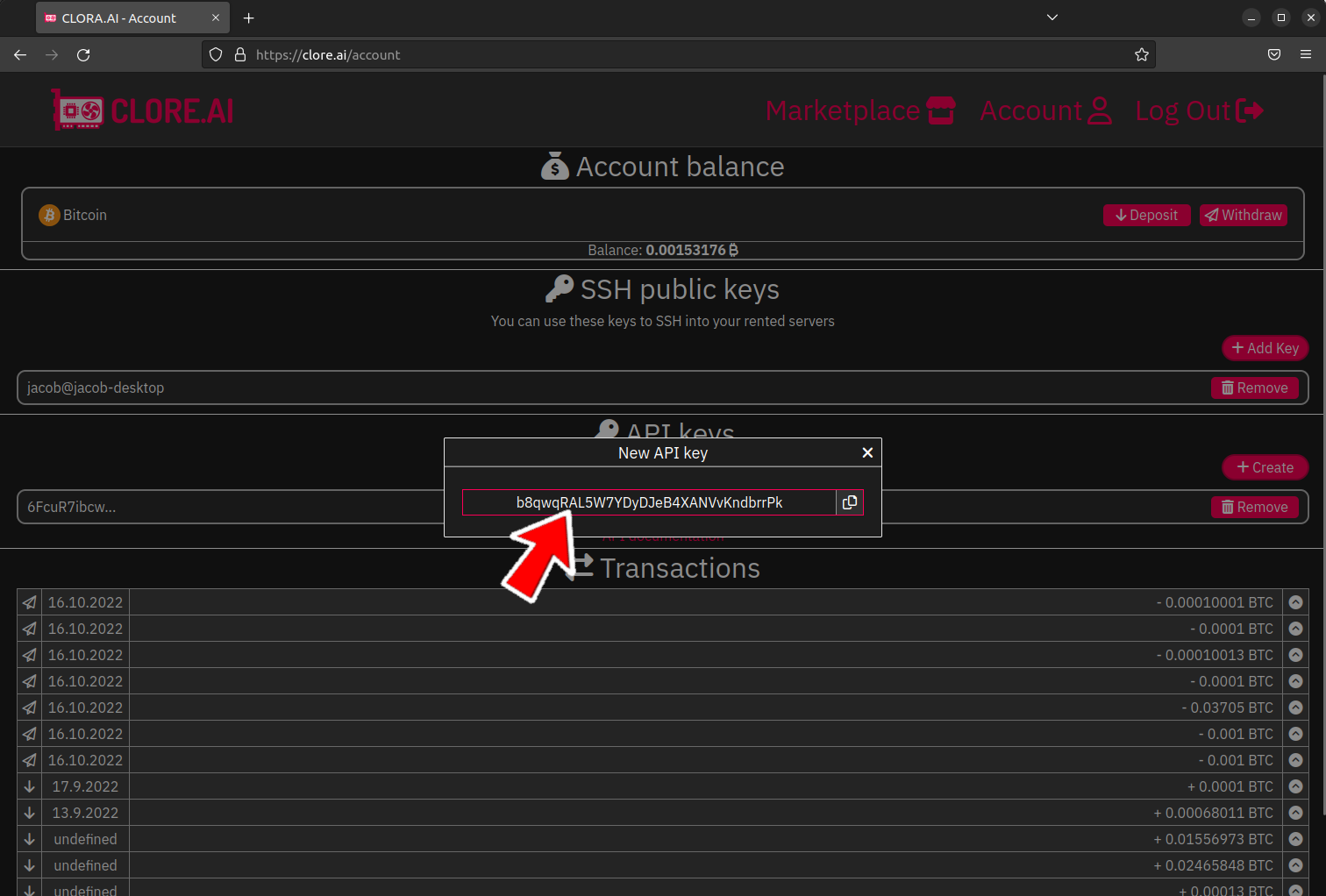Reload the account page
This screenshot has height=896, width=1326.
pyautogui.click(x=83, y=54)
